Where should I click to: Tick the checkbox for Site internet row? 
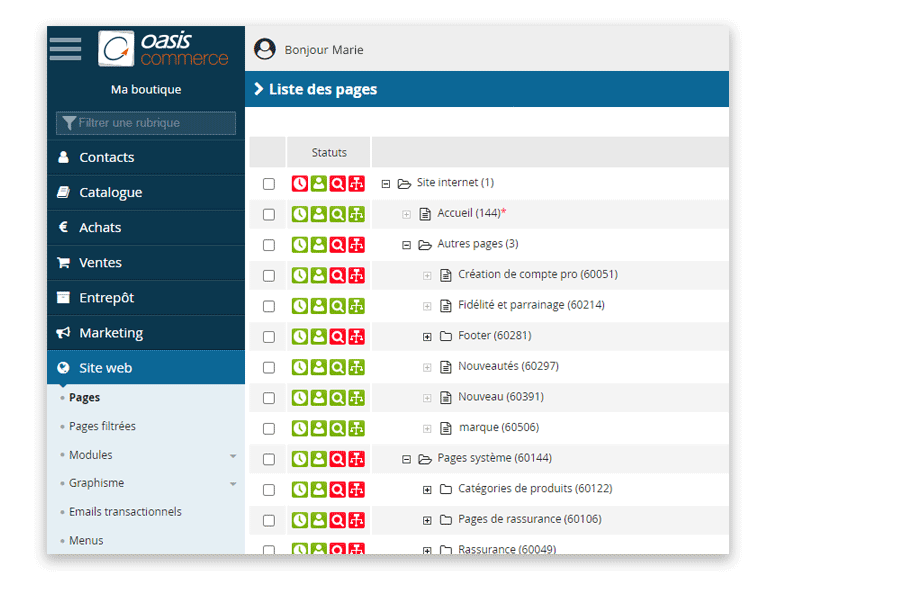click(269, 184)
